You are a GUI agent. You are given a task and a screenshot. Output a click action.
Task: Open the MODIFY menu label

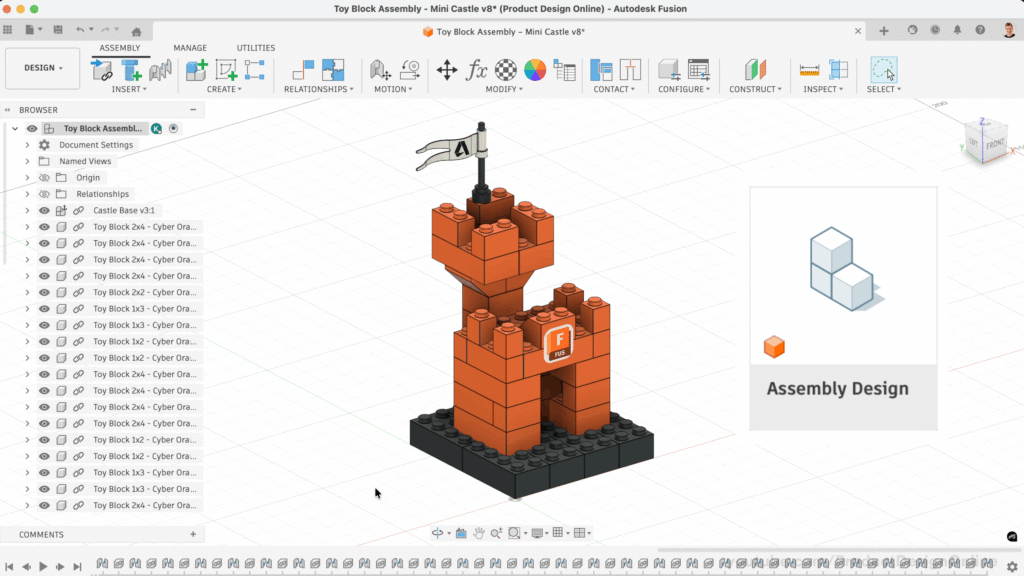point(505,89)
